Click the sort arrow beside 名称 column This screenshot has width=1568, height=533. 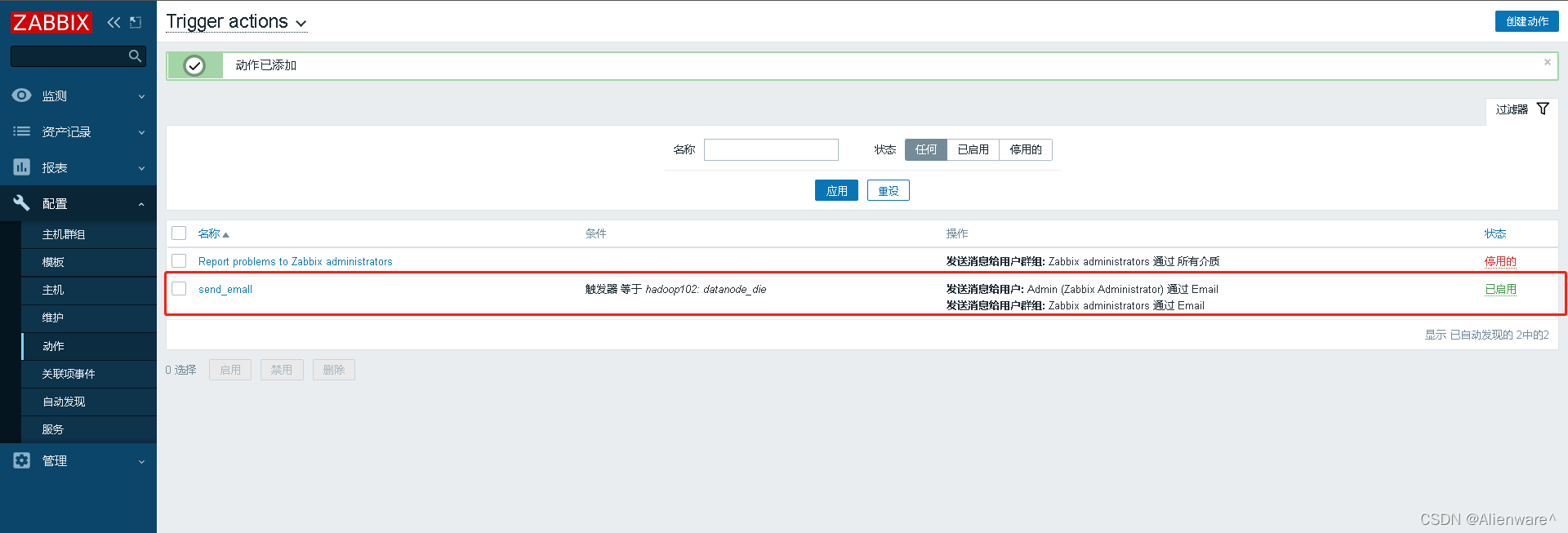(x=226, y=235)
